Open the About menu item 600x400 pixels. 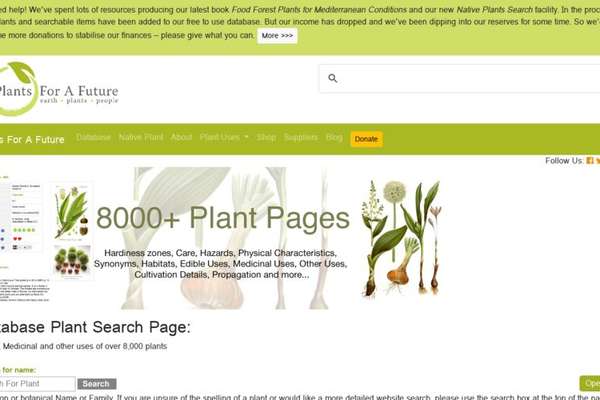click(181, 137)
